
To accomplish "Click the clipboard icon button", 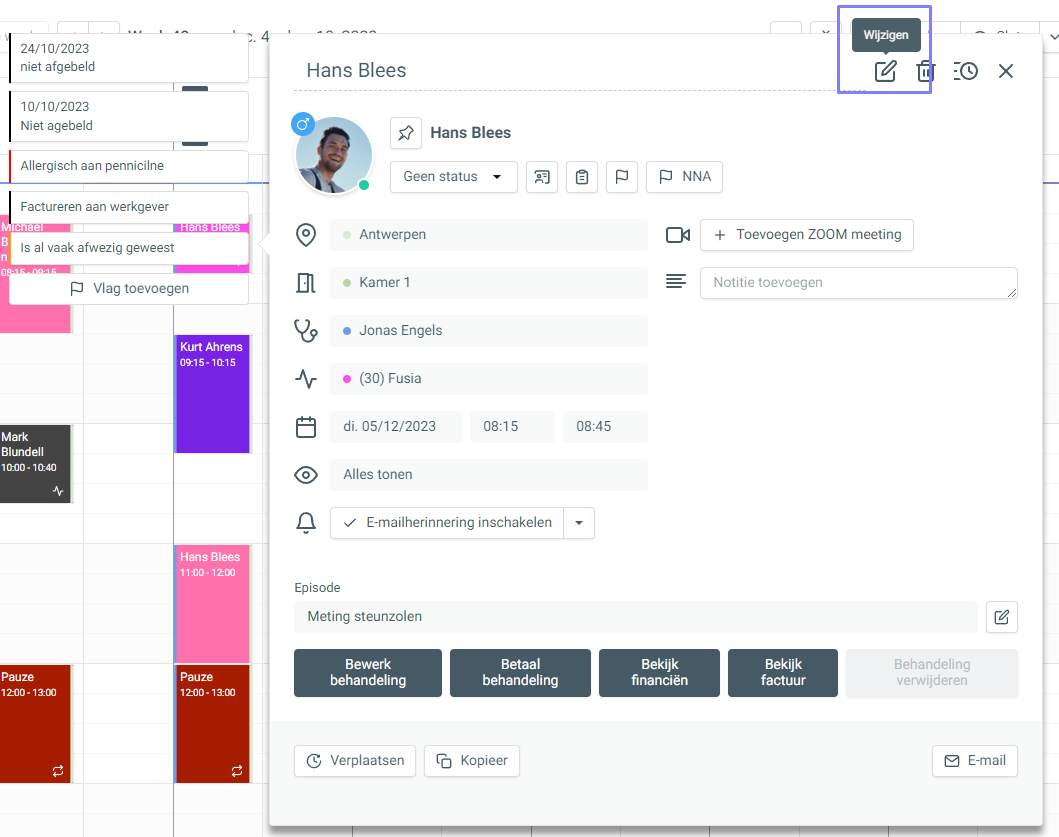I will click(x=582, y=177).
